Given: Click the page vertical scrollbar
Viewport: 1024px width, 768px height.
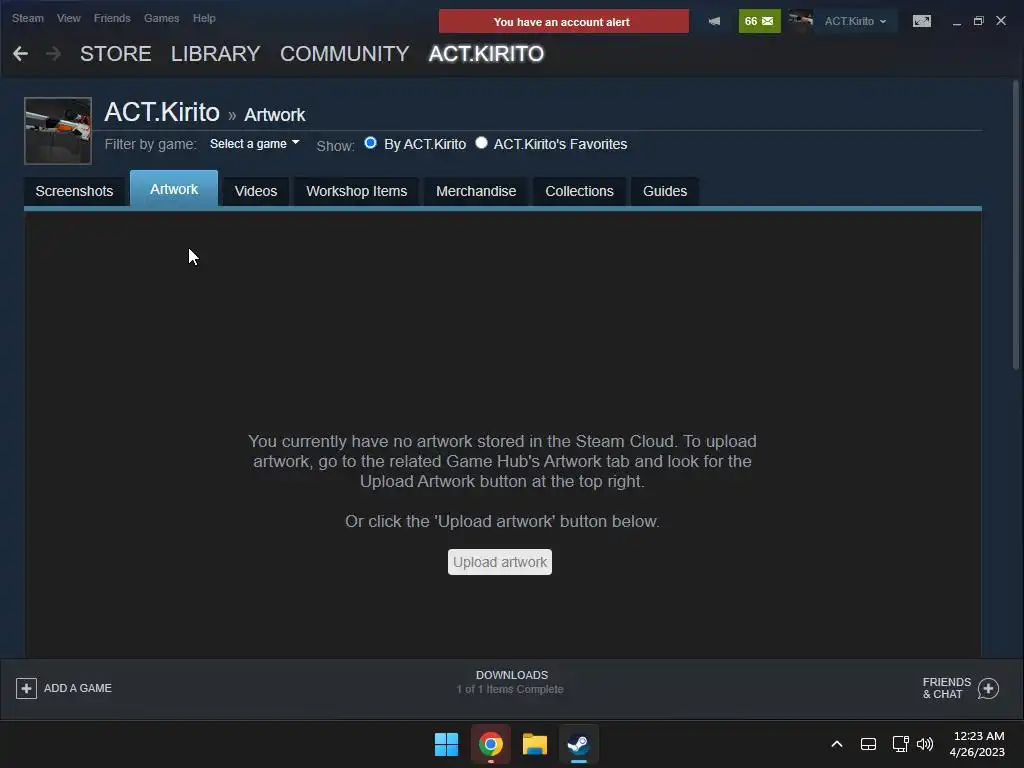Looking at the screenshot, I should point(1016,225).
